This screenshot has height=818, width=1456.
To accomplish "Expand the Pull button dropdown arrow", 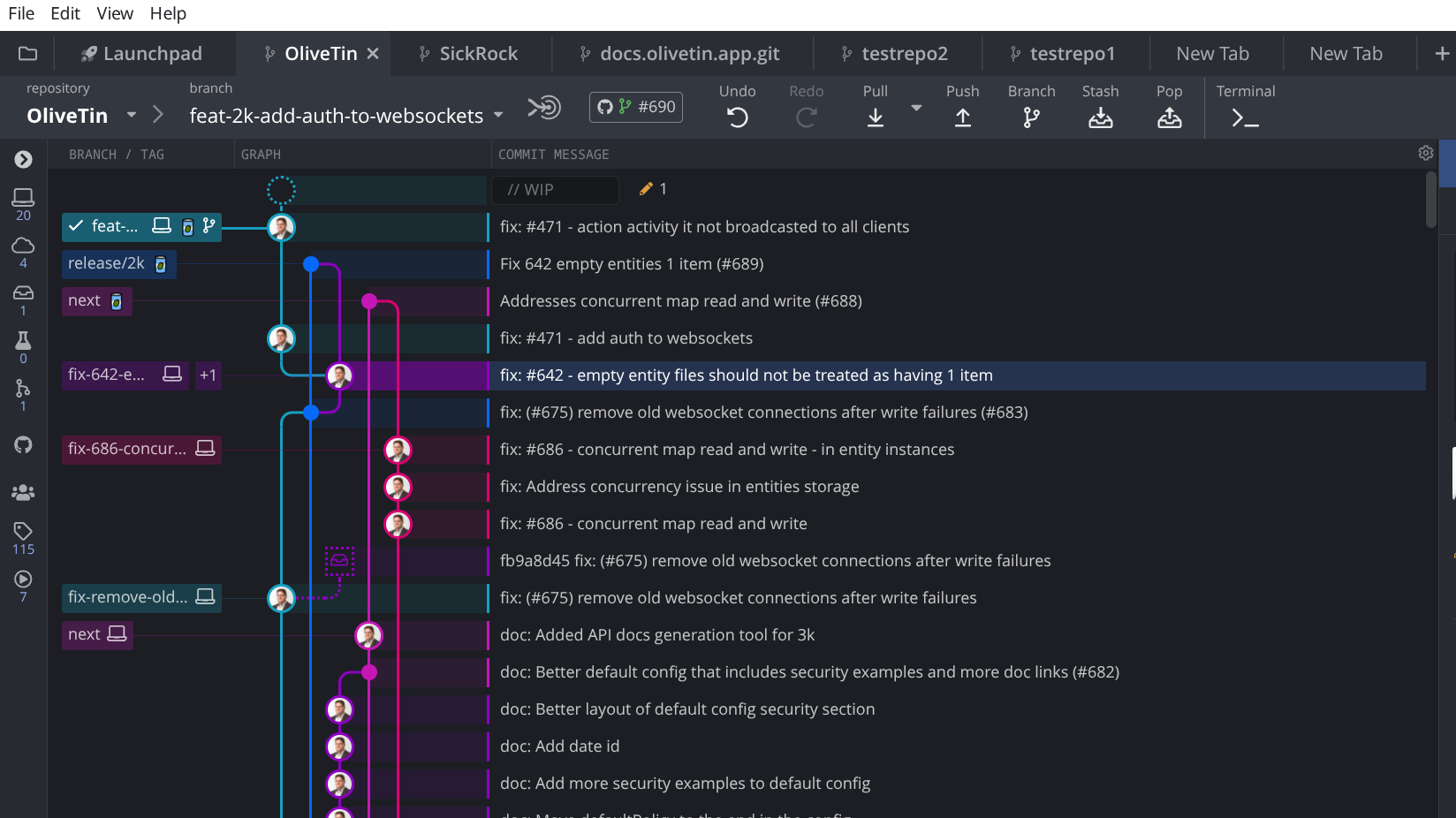I will (916, 109).
